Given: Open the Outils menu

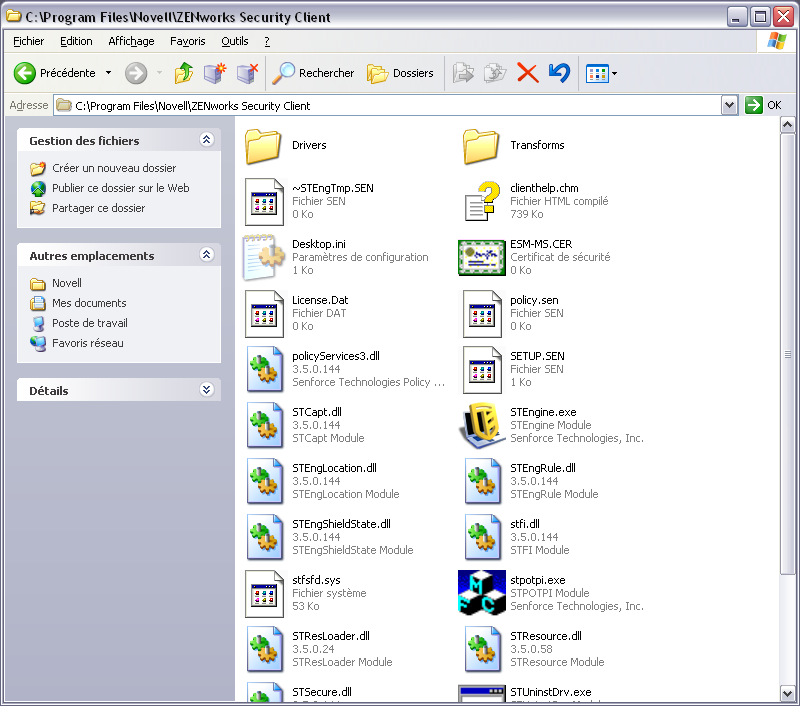Looking at the screenshot, I should click(235, 41).
